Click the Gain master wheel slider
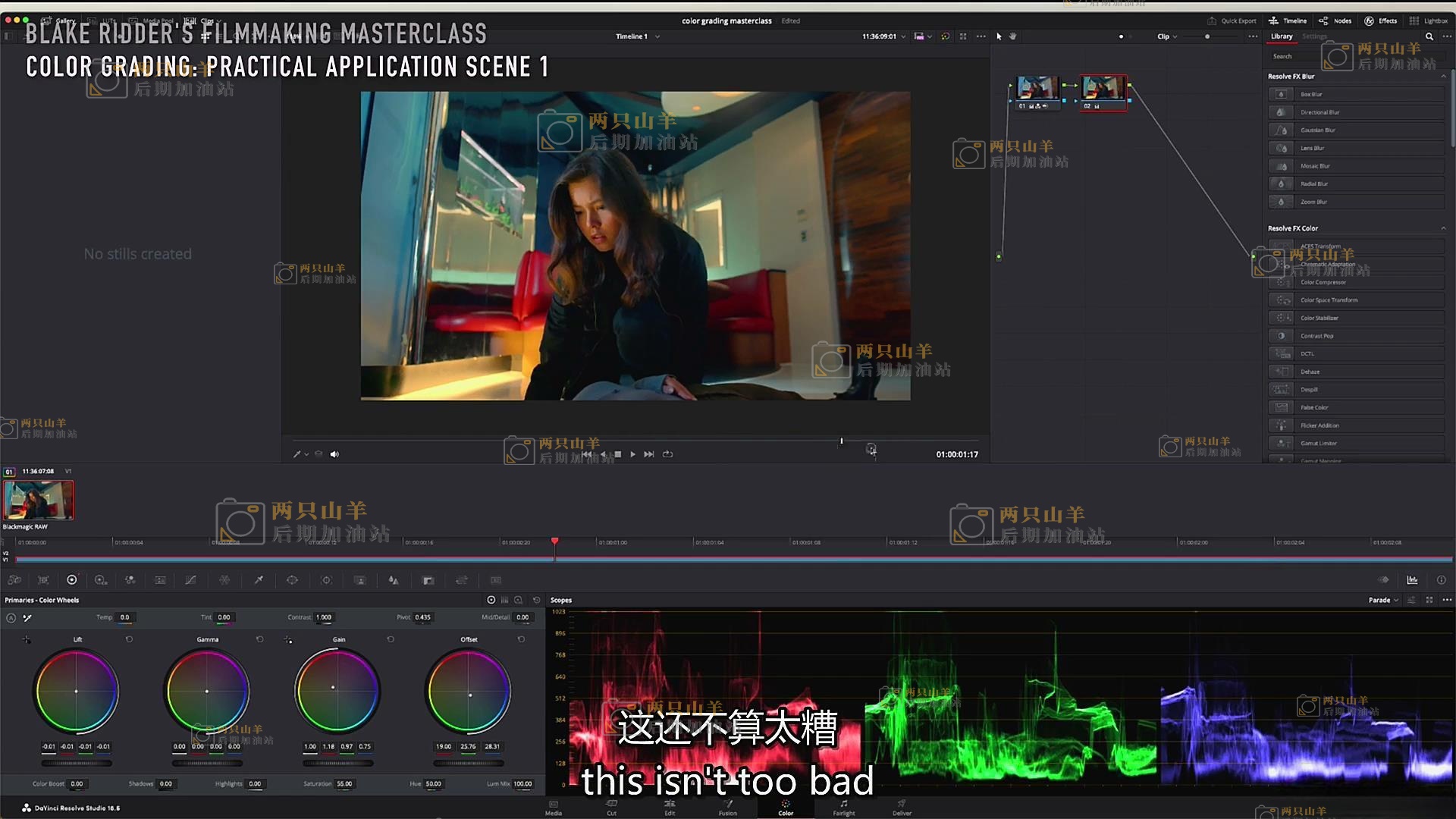Viewport: 1456px width, 819px height. point(337,763)
